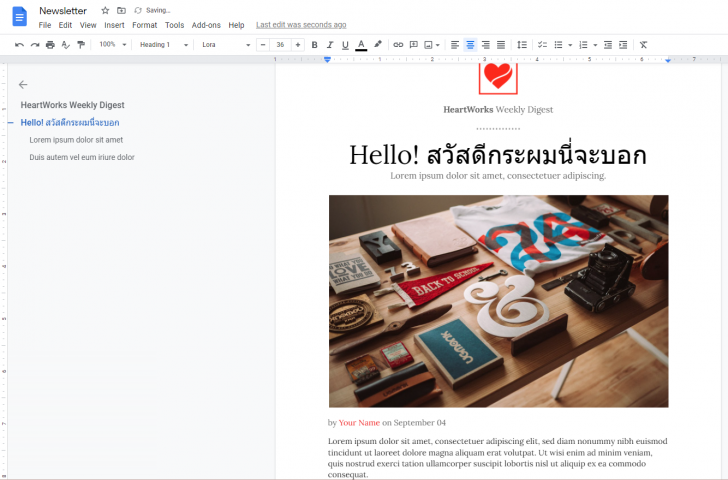The image size is (728, 480).
Task: Go to 'Lorem ipsum dolor sit amet' outline entry
Action: click(x=76, y=140)
